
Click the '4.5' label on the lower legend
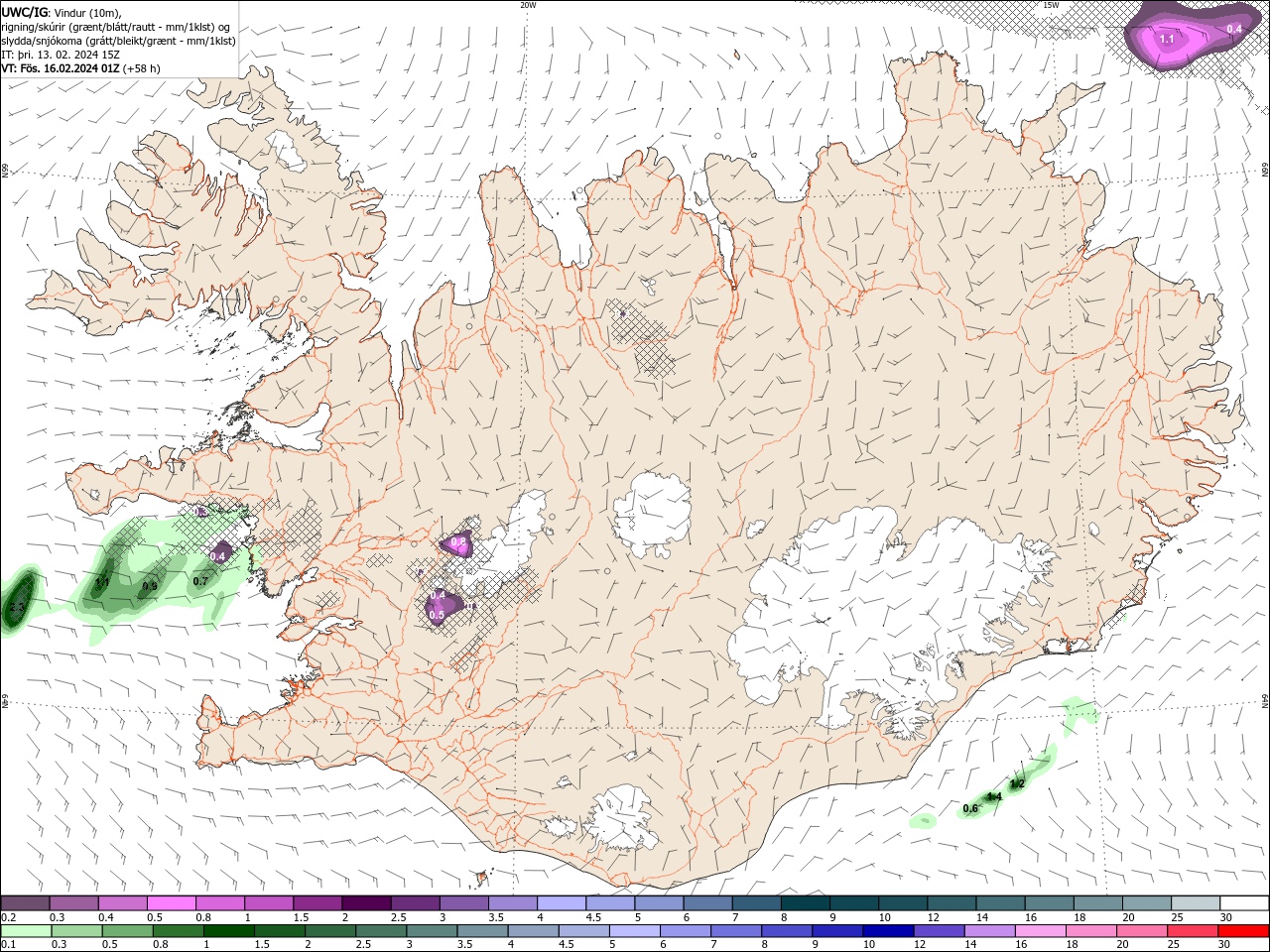click(567, 945)
